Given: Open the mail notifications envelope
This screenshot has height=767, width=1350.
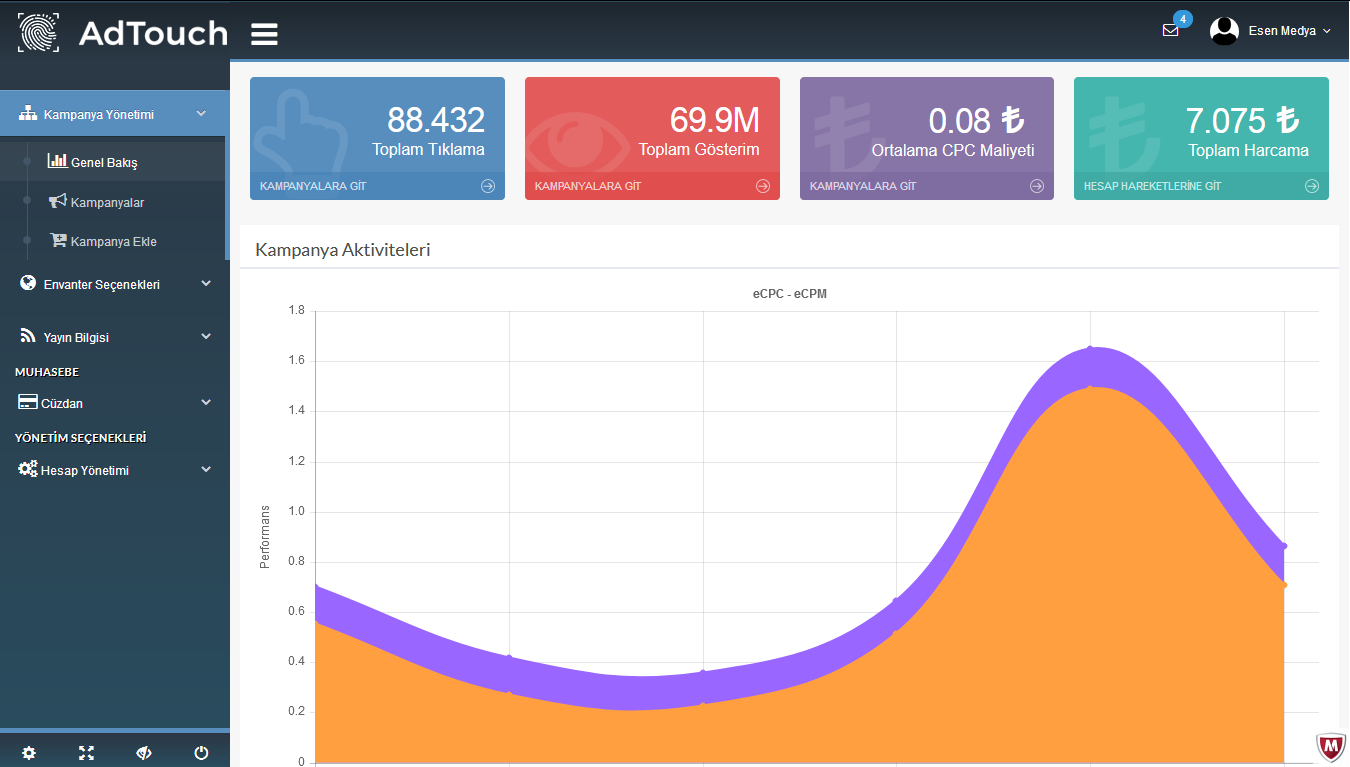Looking at the screenshot, I should [1170, 30].
